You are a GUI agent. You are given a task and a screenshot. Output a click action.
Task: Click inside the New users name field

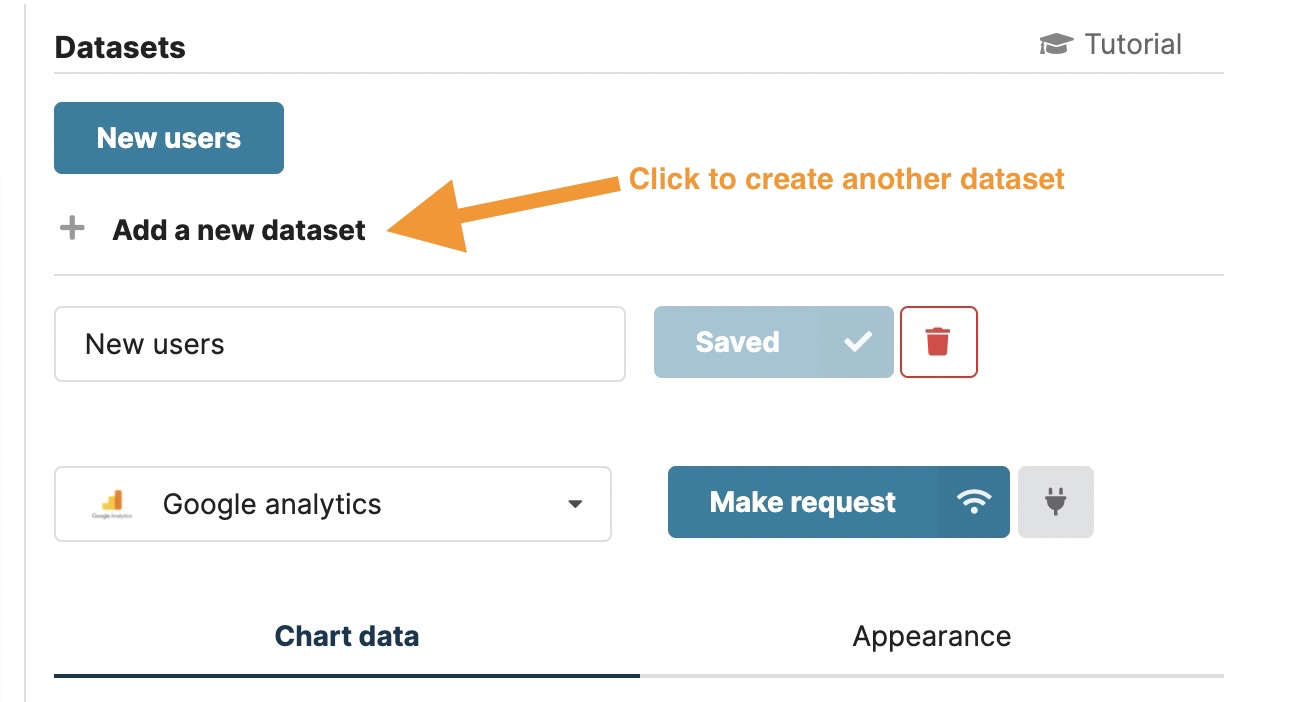340,343
